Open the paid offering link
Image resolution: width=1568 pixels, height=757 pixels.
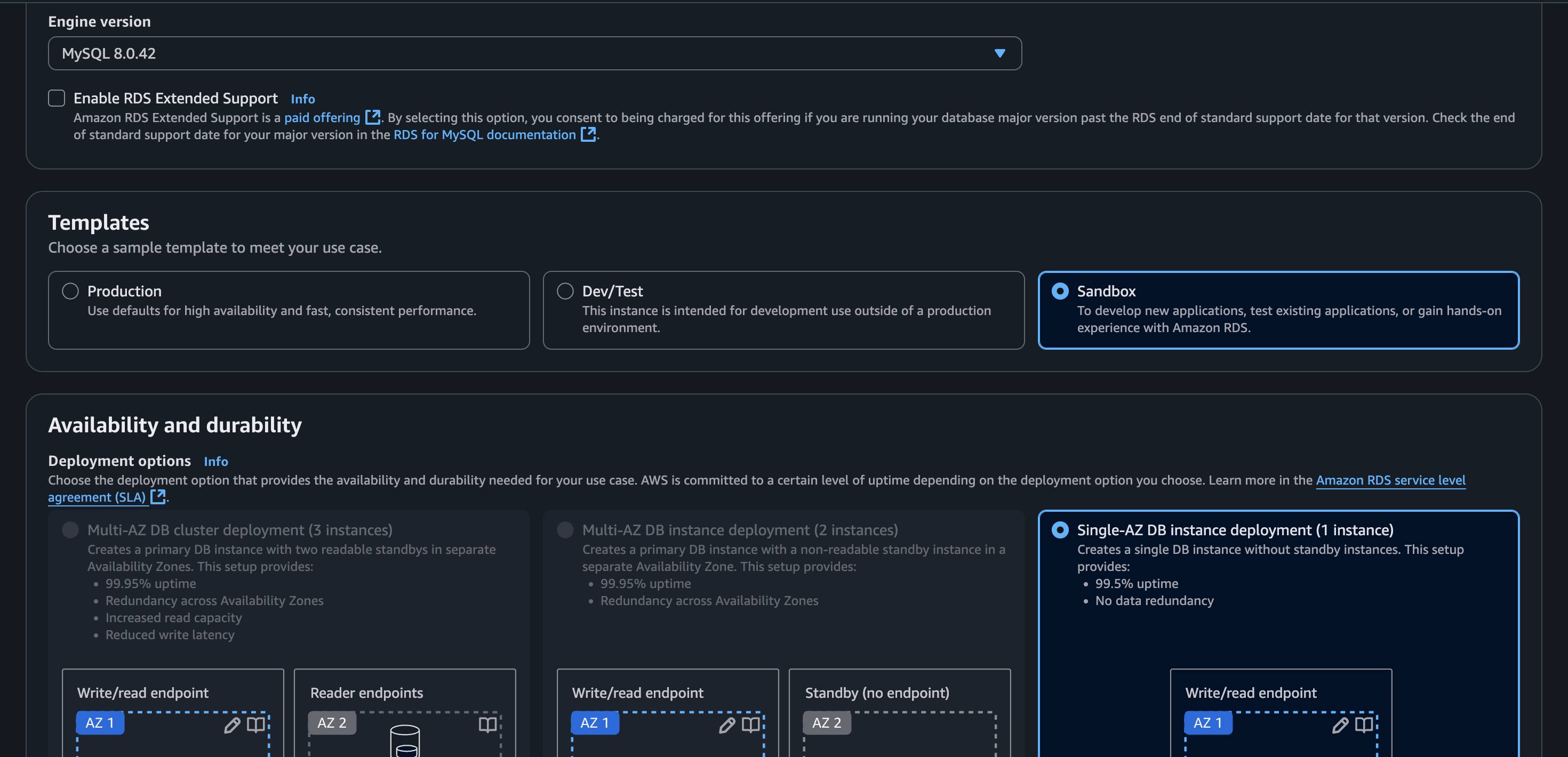coord(322,117)
